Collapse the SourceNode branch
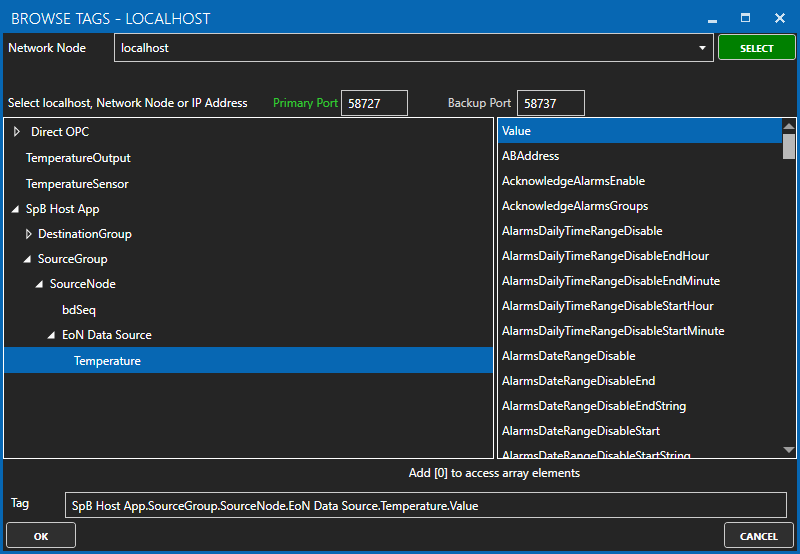800x554 pixels. pos(39,284)
